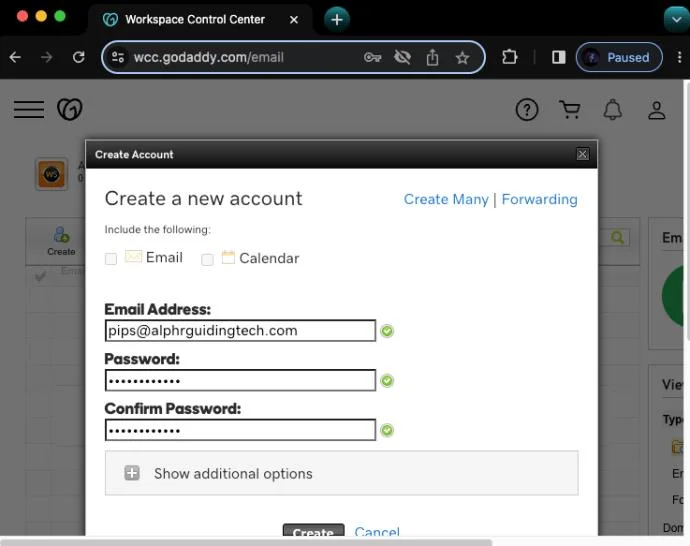The width and height of the screenshot is (690, 546).
Task: Click the Cancel link in dialog
Action: click(x=377, y=531)
